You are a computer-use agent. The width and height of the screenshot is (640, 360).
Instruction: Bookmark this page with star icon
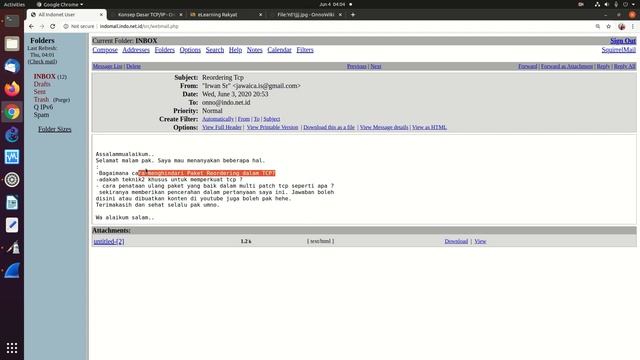pos(609,26)
